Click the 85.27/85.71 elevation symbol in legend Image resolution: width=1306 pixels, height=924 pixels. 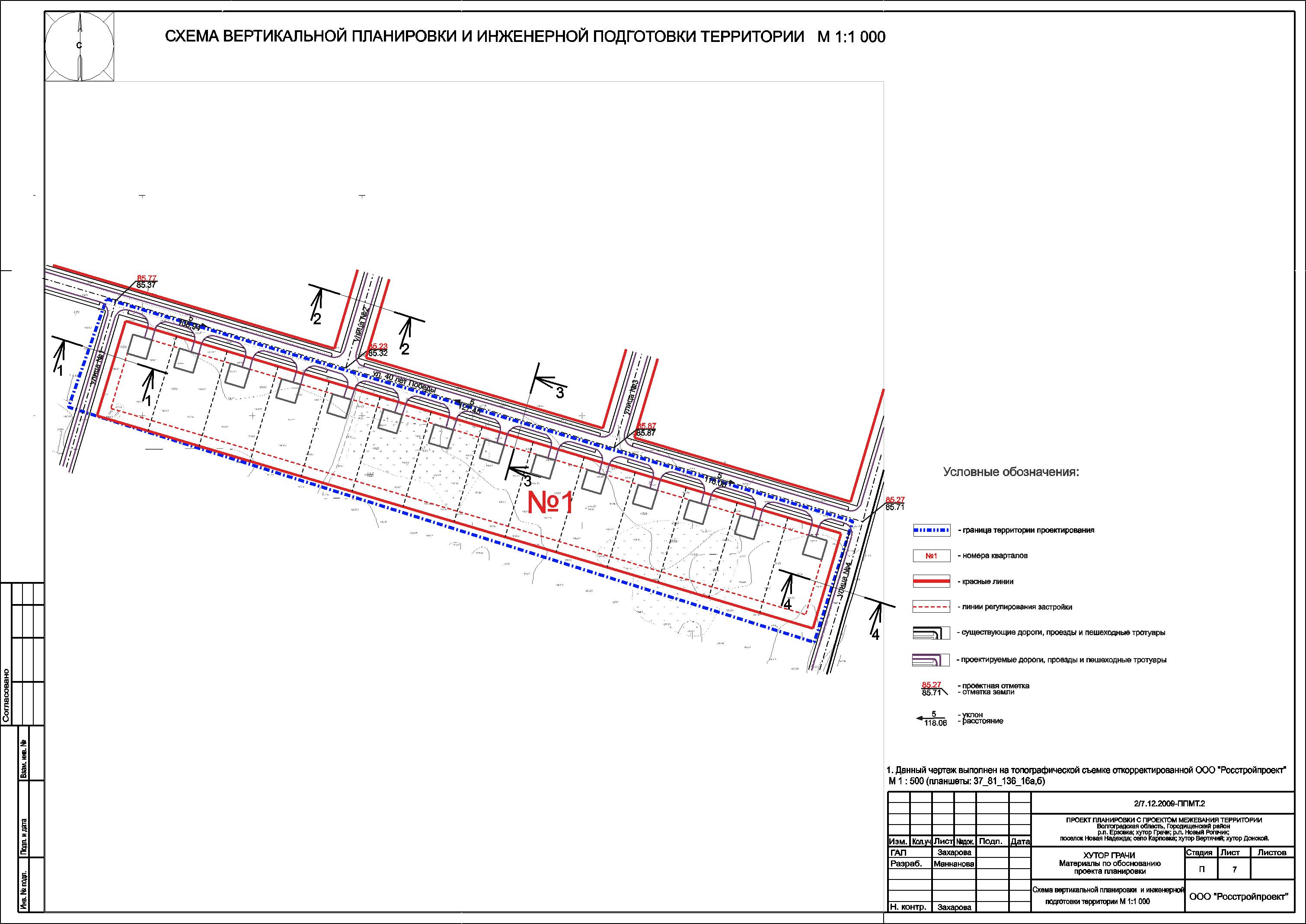pos(935,689)
